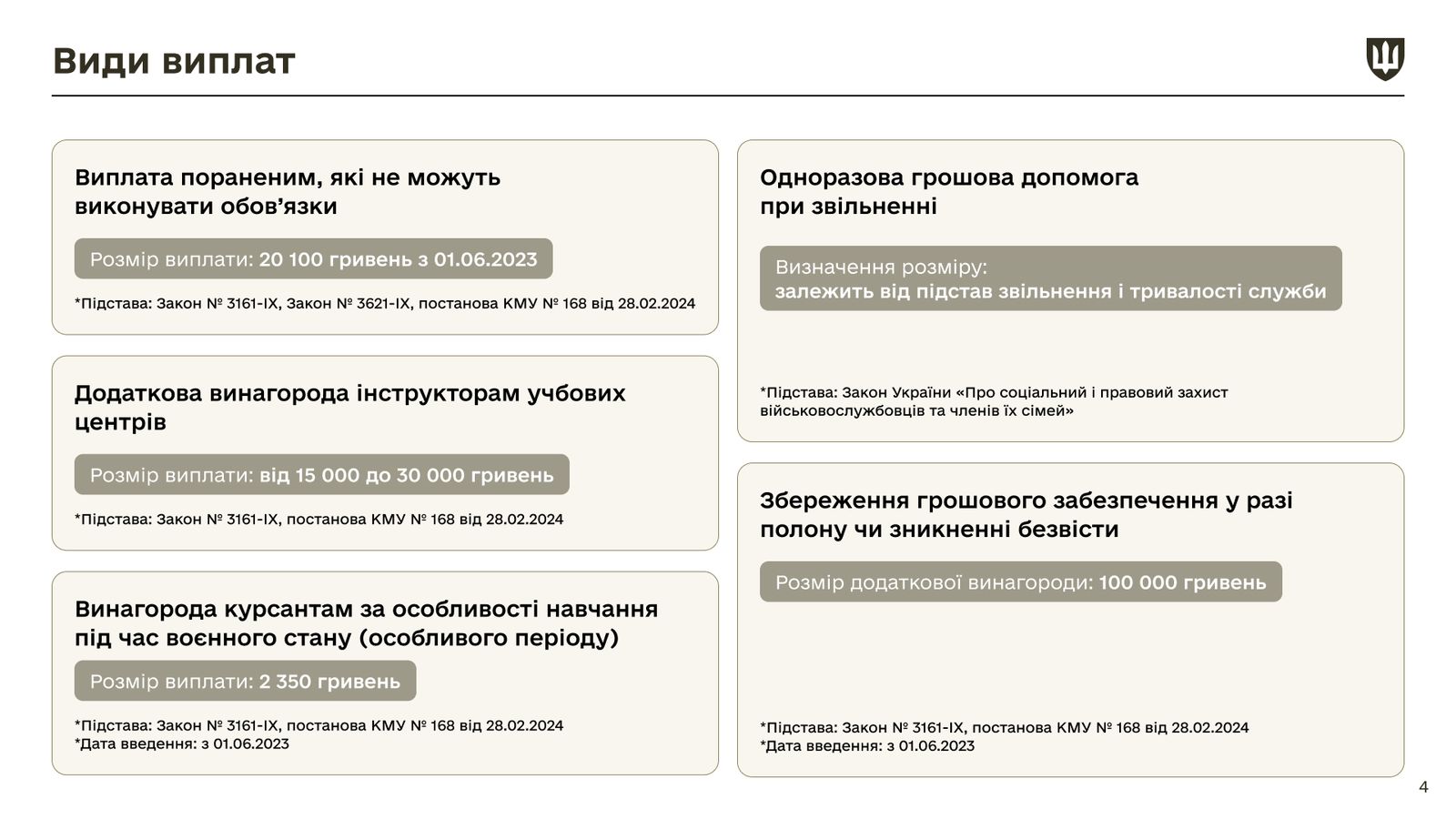Image resolution: width=1456 pixels, height=819 pixels.
Task: Click "Підстава" footnote in the cadets reward card
Action: (318, 725)
